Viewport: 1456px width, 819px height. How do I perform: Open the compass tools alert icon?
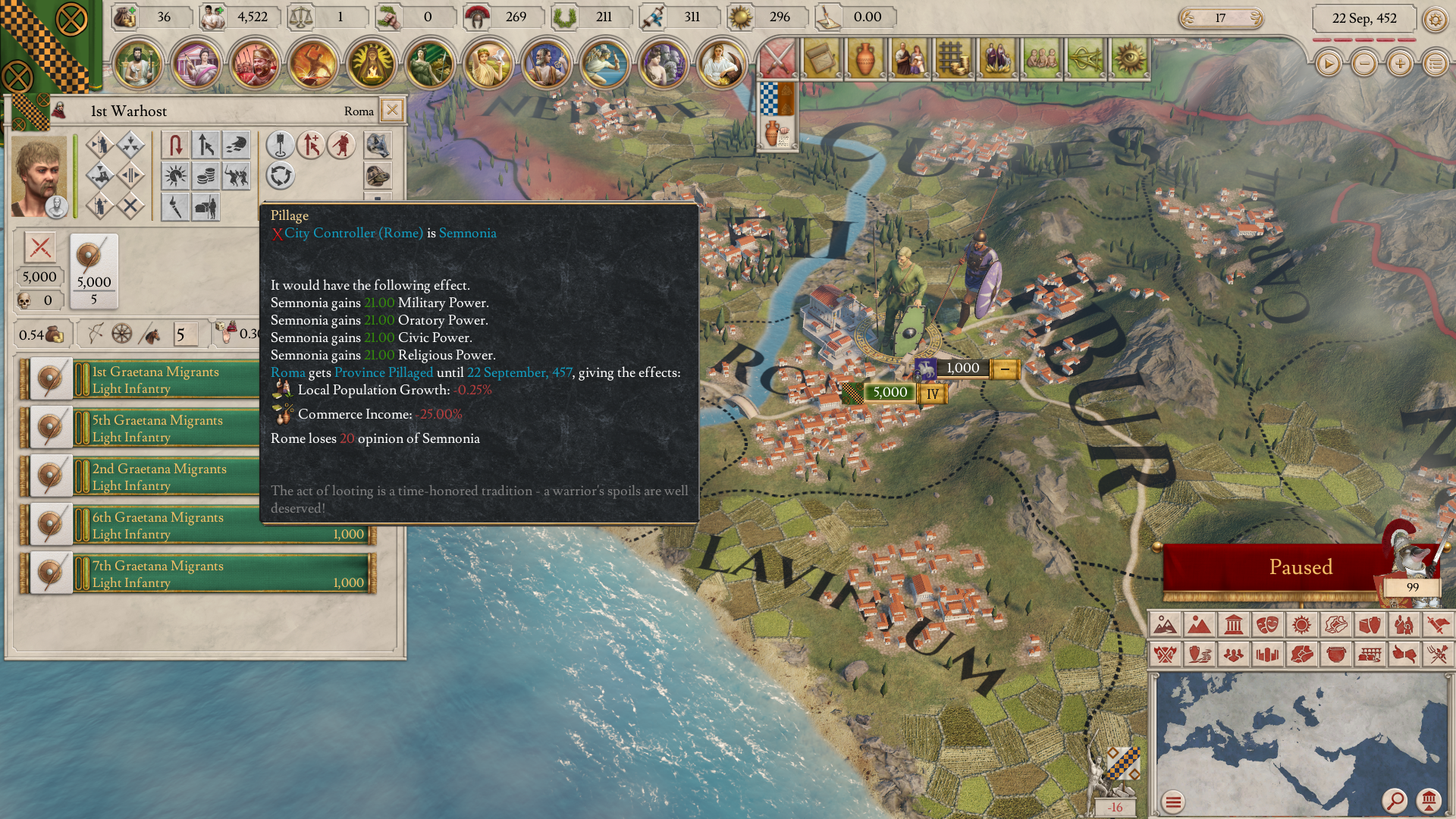click(x=1085, y=58)
